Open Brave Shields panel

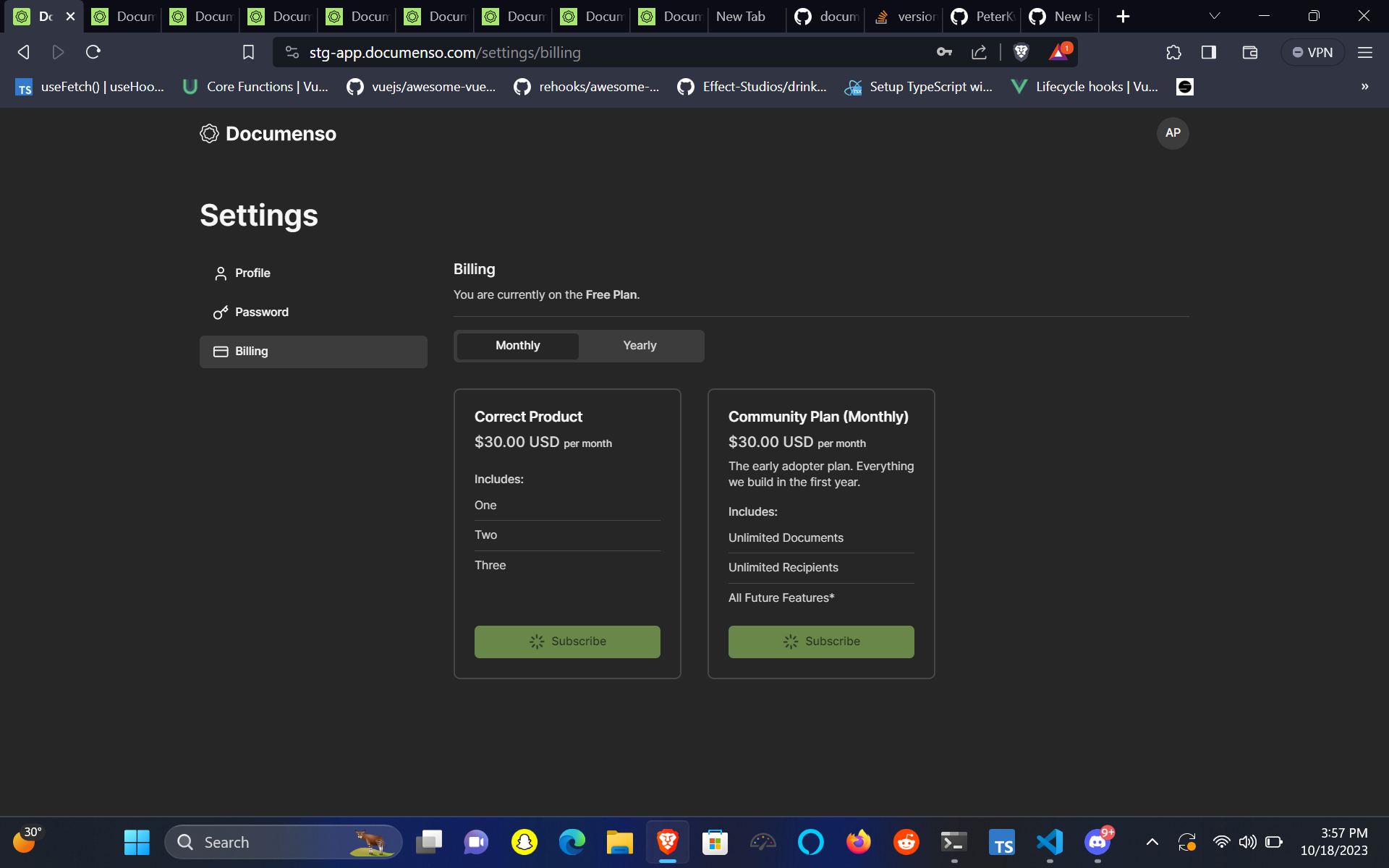point(1021,52)
